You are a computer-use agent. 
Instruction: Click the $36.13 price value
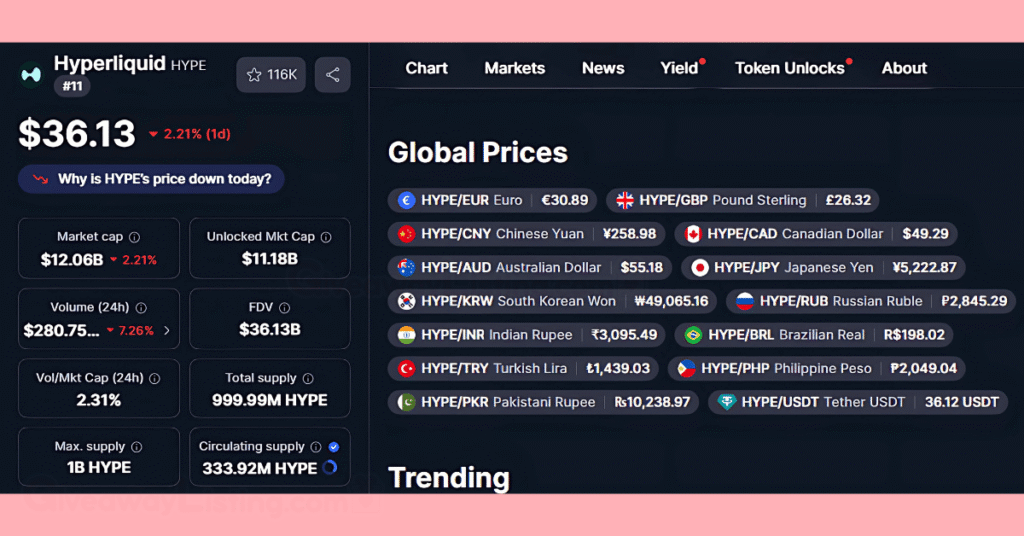[x=77, y=134]
